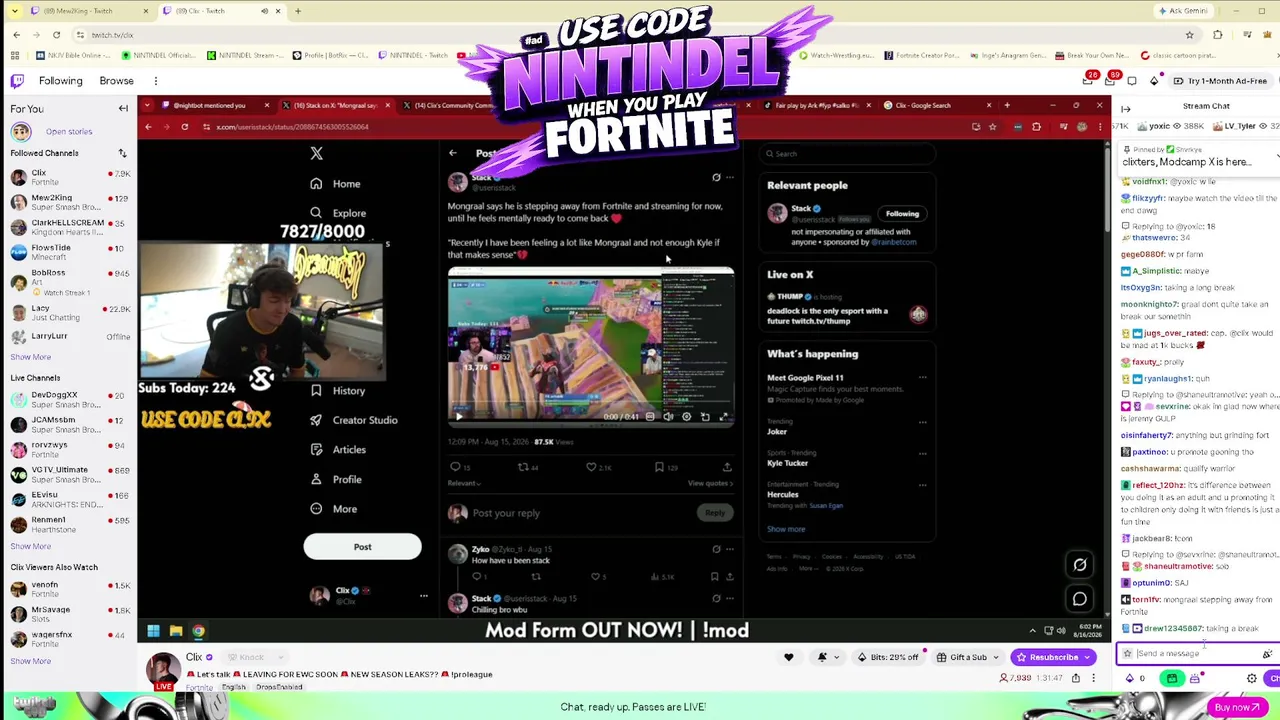
Task: Click Try 1-Month Ad-Free button
Action: coord(1221,81)
